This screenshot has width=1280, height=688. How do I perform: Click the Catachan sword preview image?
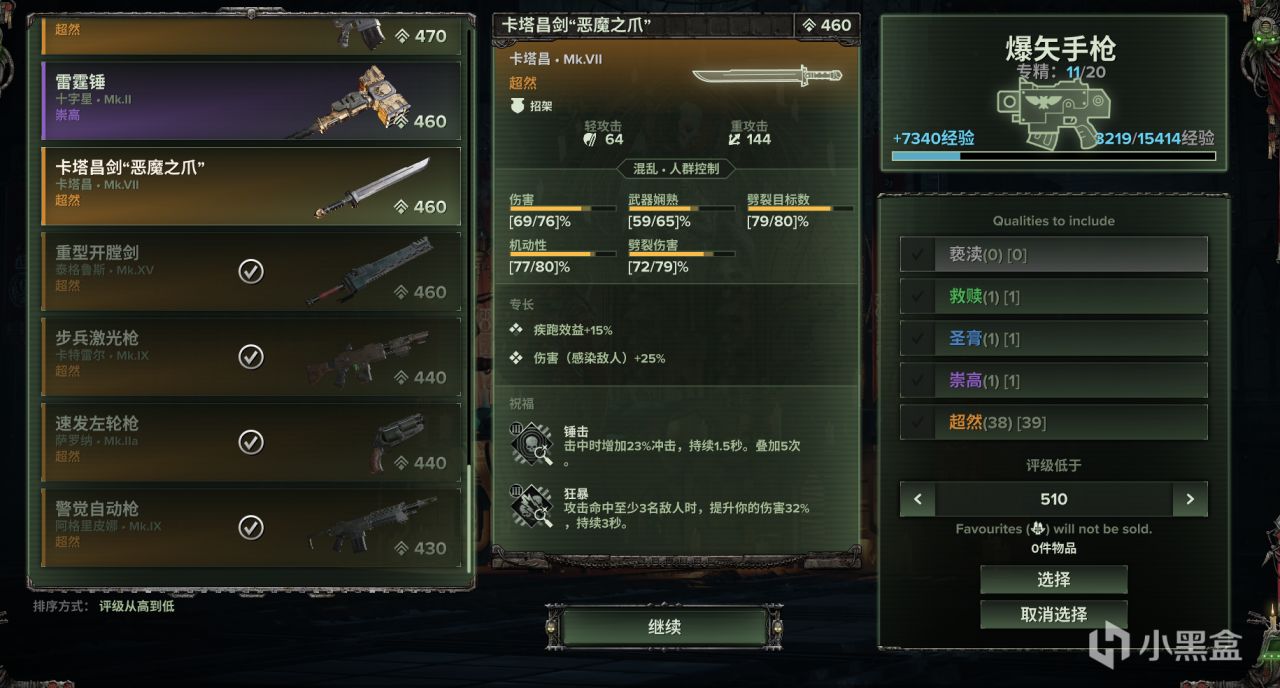pos(766,76)
